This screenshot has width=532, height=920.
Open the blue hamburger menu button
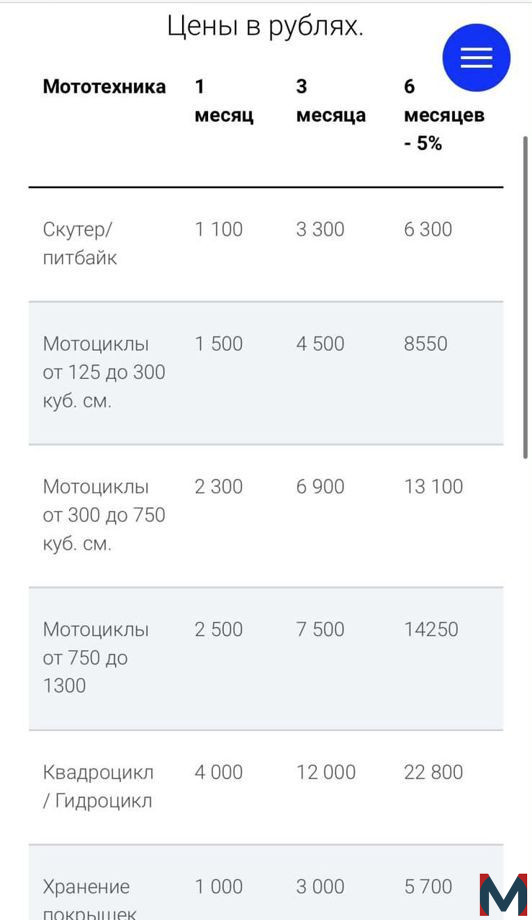coord(476,58)
